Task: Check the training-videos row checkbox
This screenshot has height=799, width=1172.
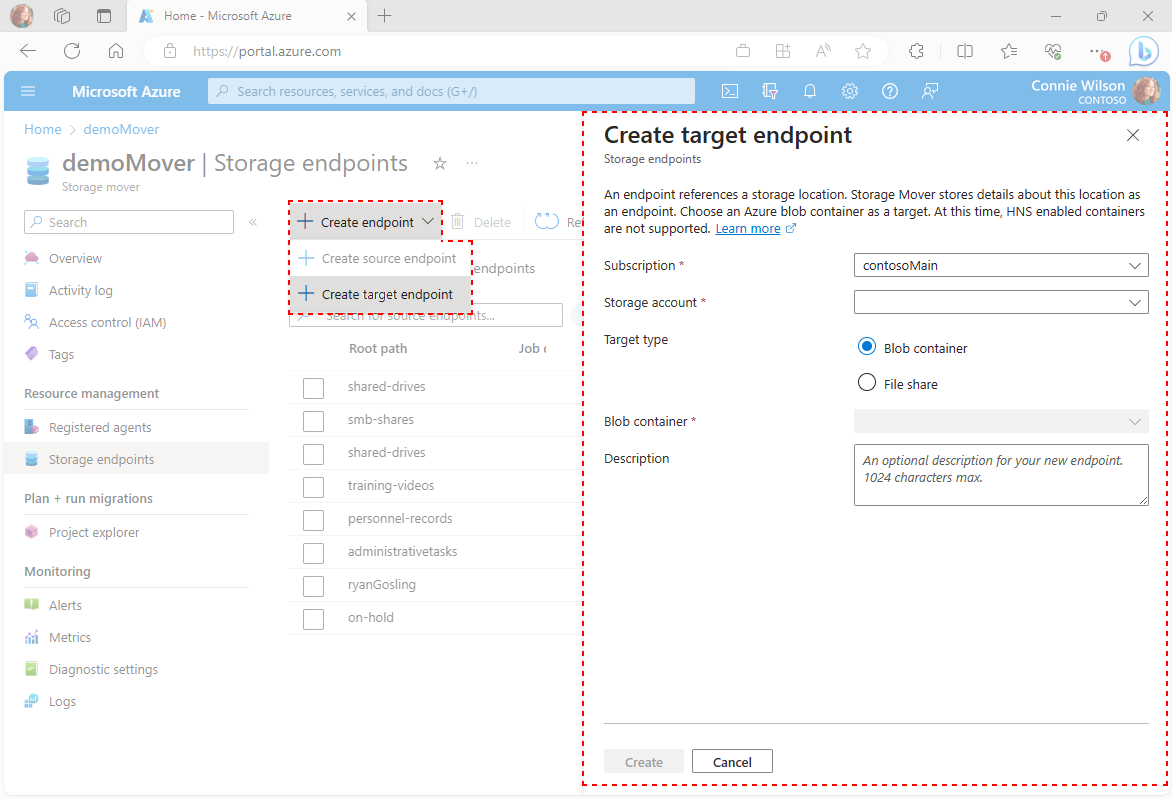Action: click(313, 487)
